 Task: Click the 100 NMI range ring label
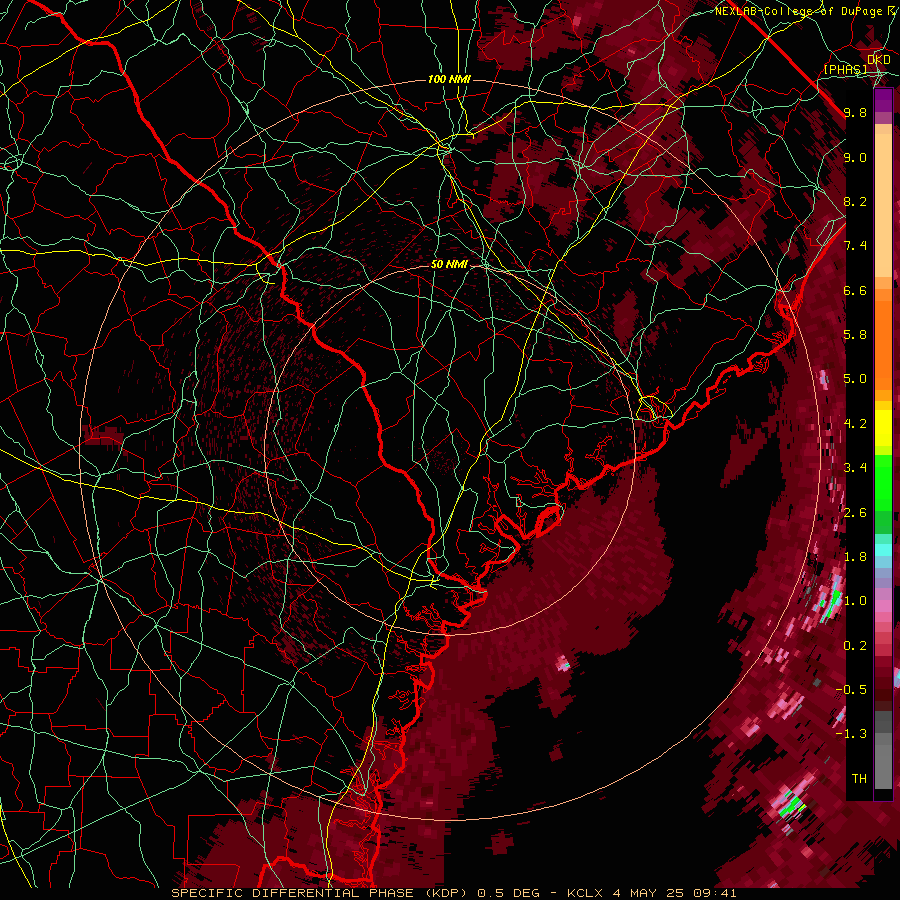(449, 79)
